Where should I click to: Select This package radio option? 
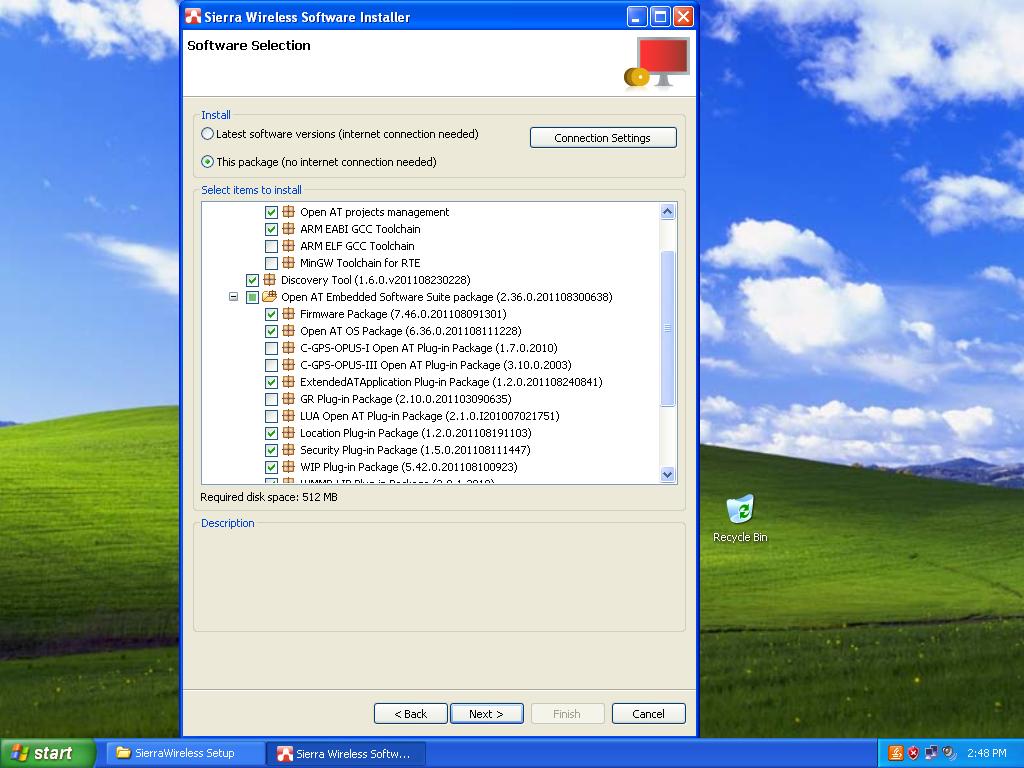tap(208, 161)
